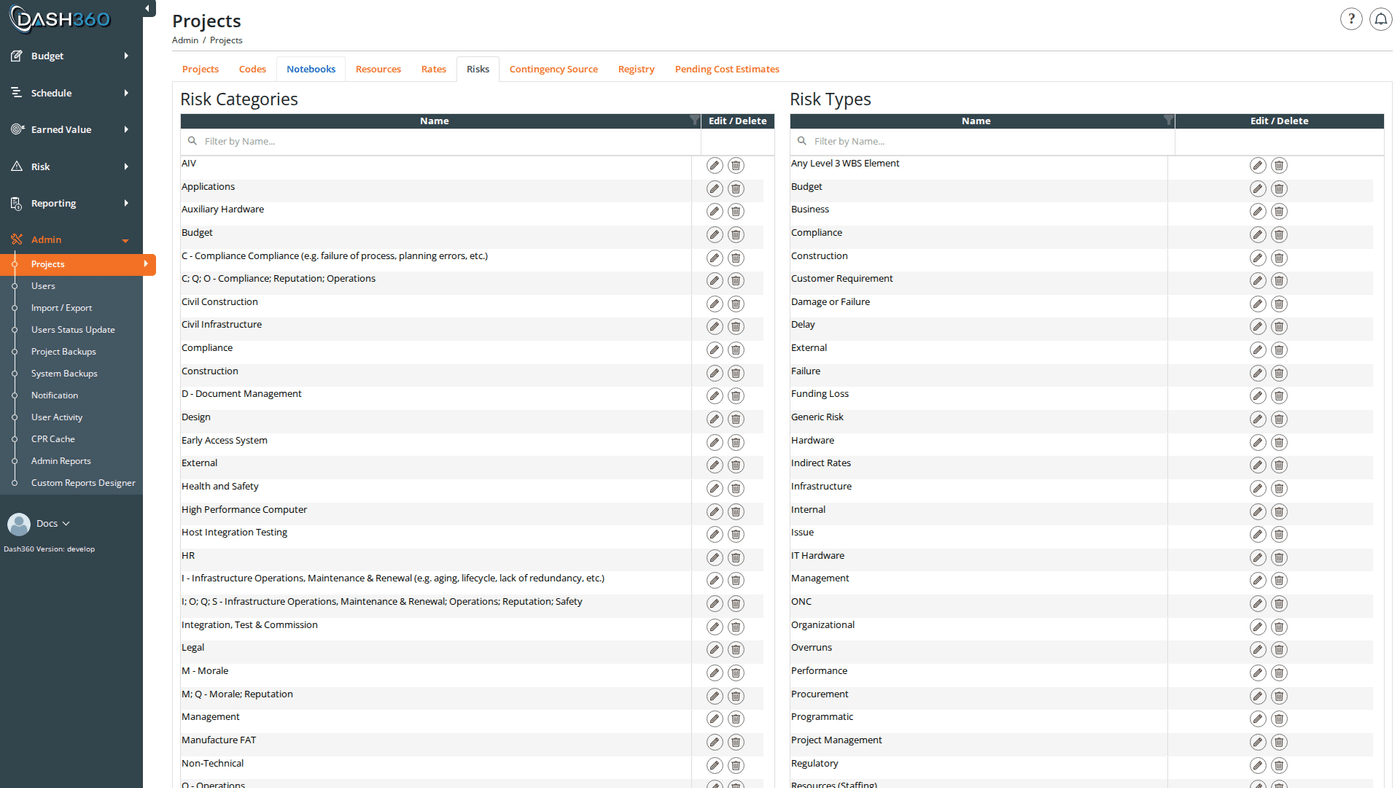Open Users in the Admin menu

pos(43,286)
